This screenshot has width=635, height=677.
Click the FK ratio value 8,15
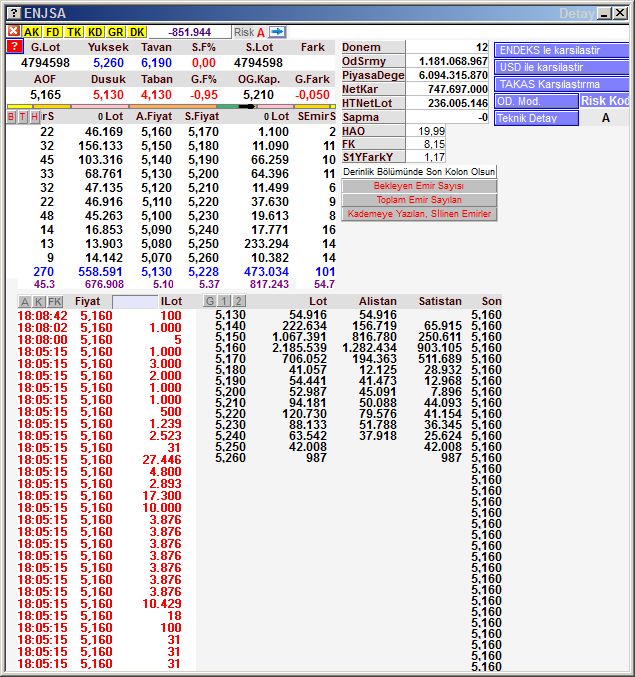click(434, 144)
